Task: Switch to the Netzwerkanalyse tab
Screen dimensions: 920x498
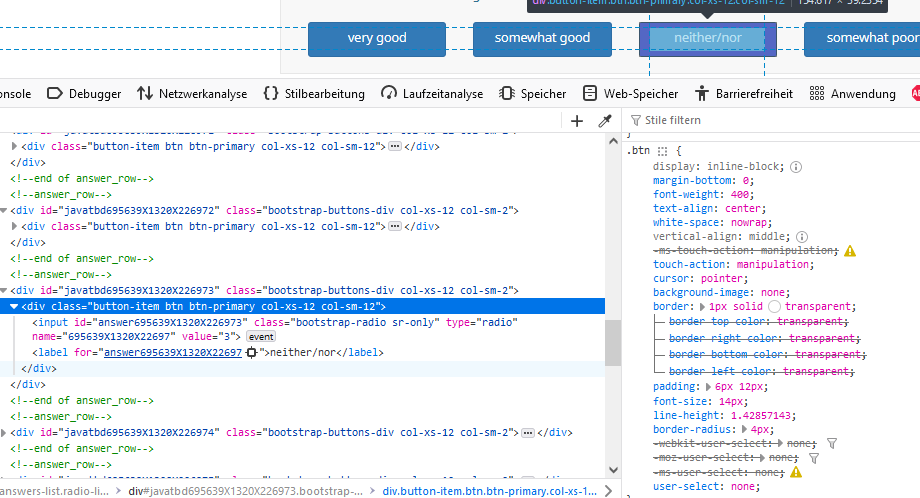Action: pos(192,93)
